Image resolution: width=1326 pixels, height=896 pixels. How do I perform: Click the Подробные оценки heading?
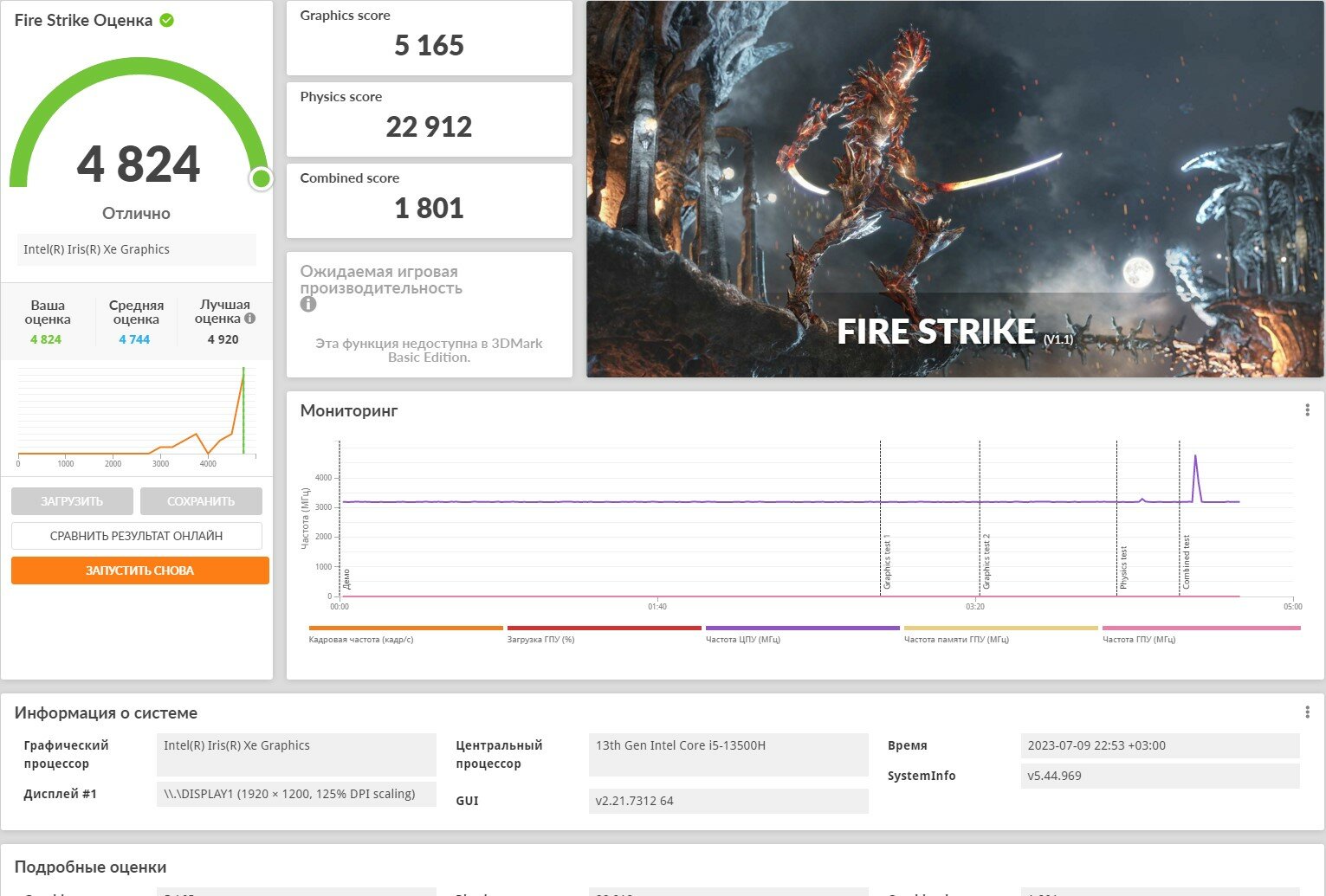coord(90,867)
